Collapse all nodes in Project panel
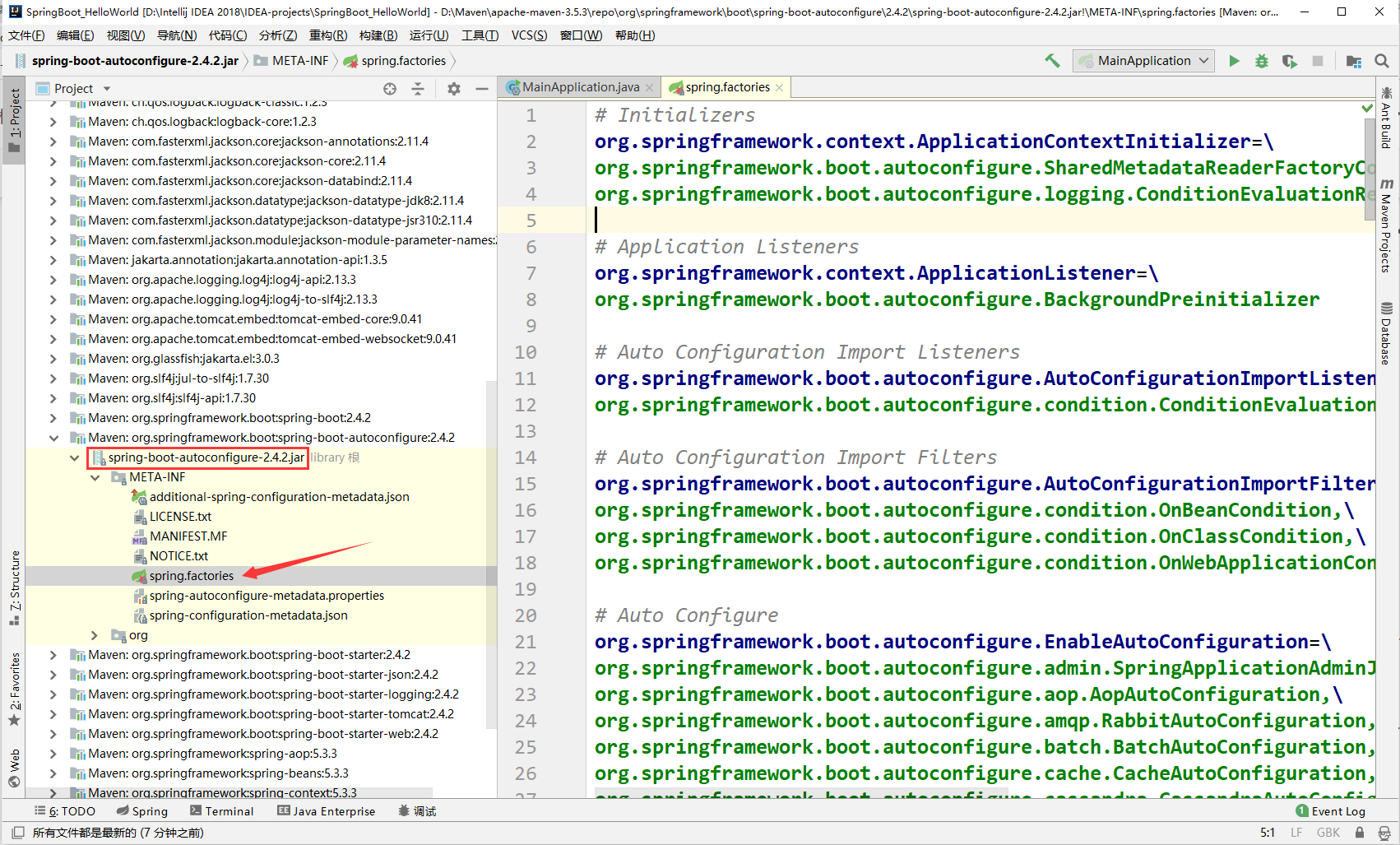Screen dimensions: 1400x845 [x=418, y=89]
